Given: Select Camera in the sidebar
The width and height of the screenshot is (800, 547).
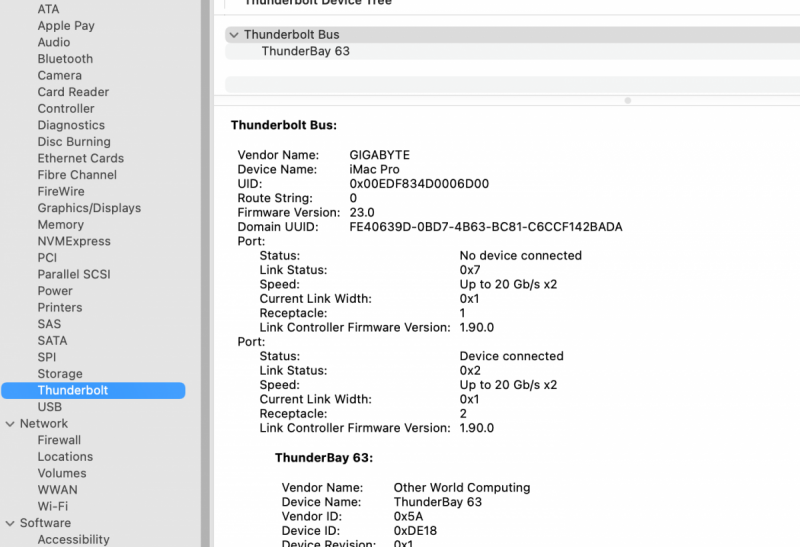Looking at the screenshot, I should tap(60, 76).
